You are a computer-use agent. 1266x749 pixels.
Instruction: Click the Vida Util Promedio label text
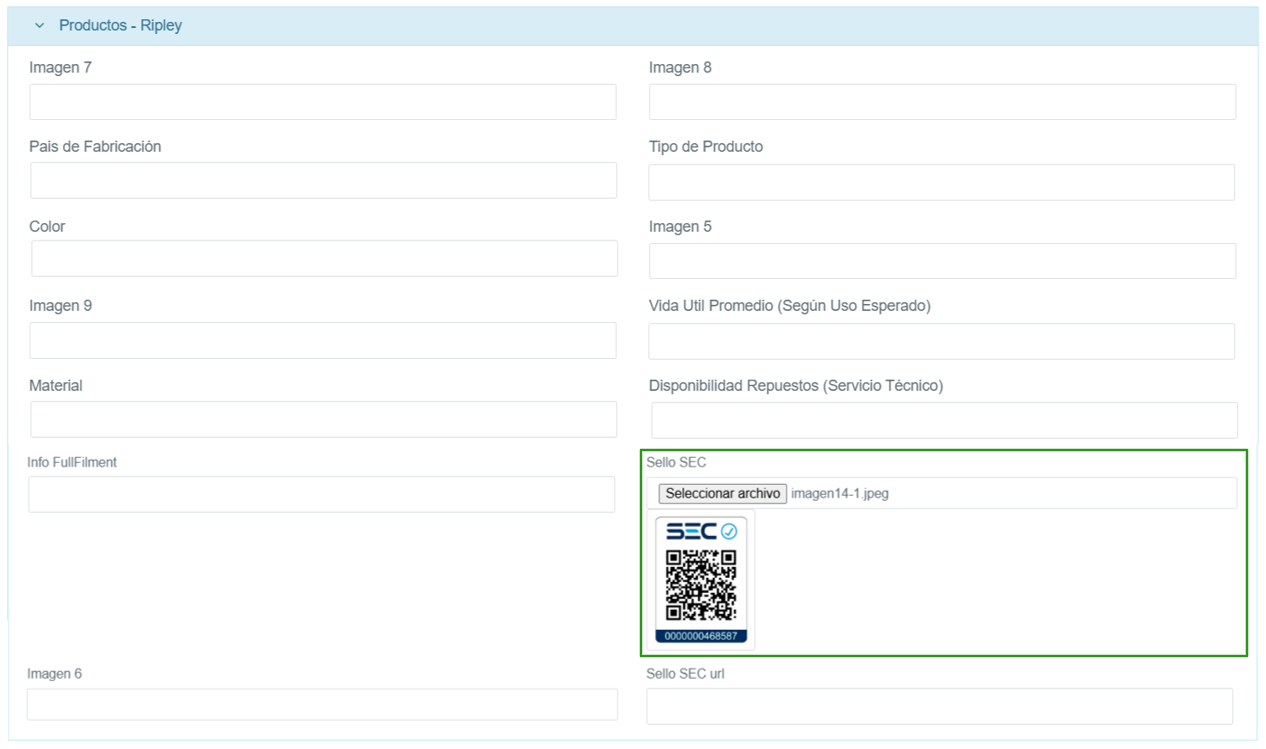pyautogui.click(x=790, y=306)
